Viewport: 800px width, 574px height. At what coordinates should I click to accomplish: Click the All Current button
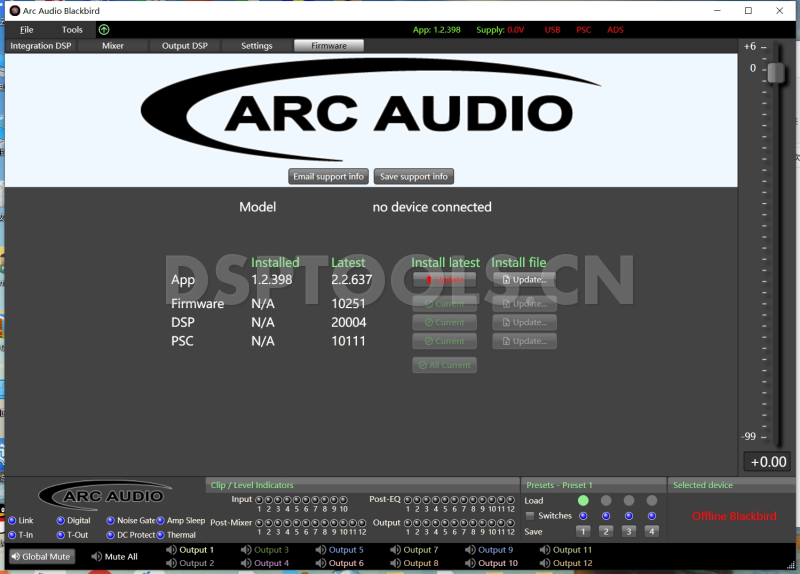click(x=444, y=365)
